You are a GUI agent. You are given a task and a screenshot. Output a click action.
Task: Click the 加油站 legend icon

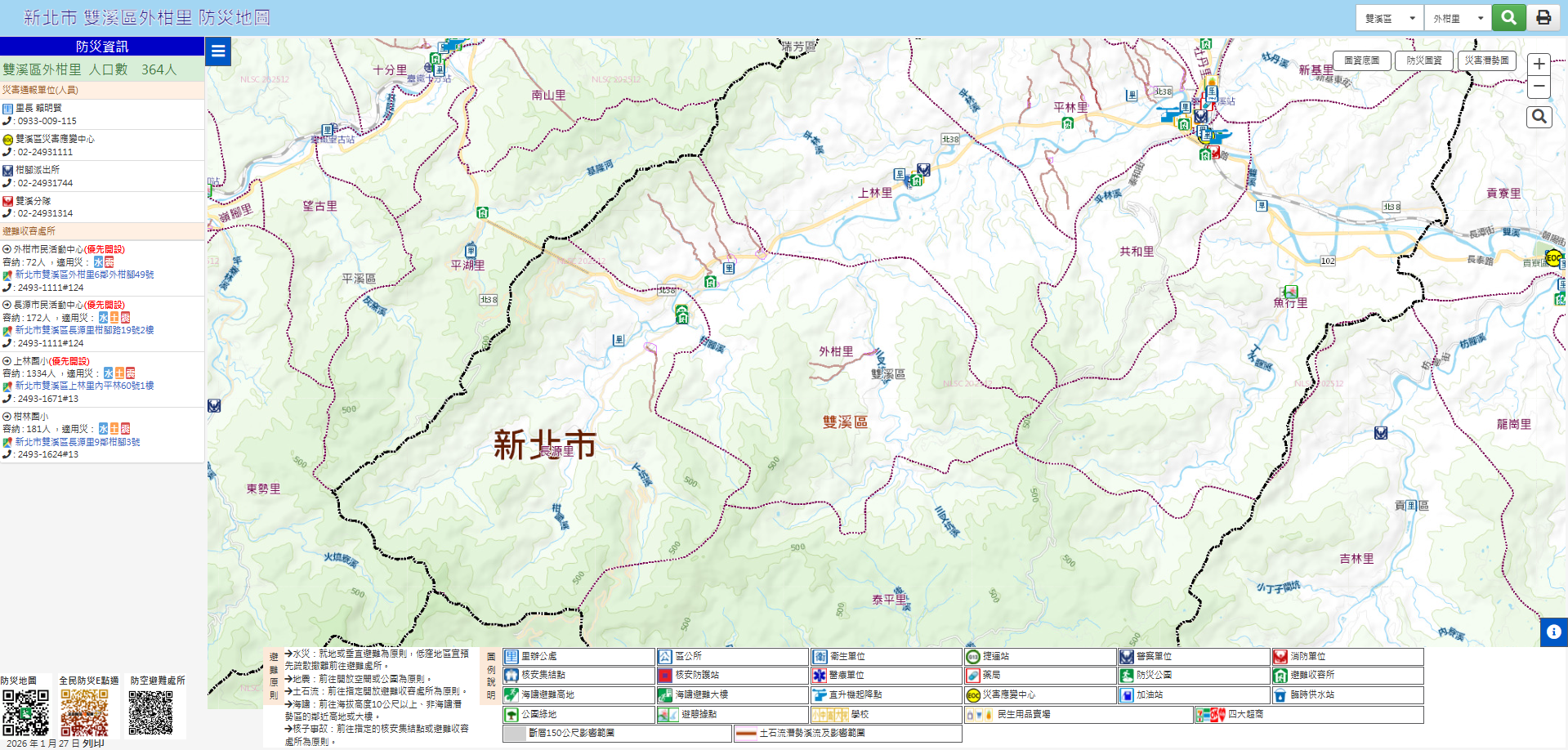coord(1127,695)
